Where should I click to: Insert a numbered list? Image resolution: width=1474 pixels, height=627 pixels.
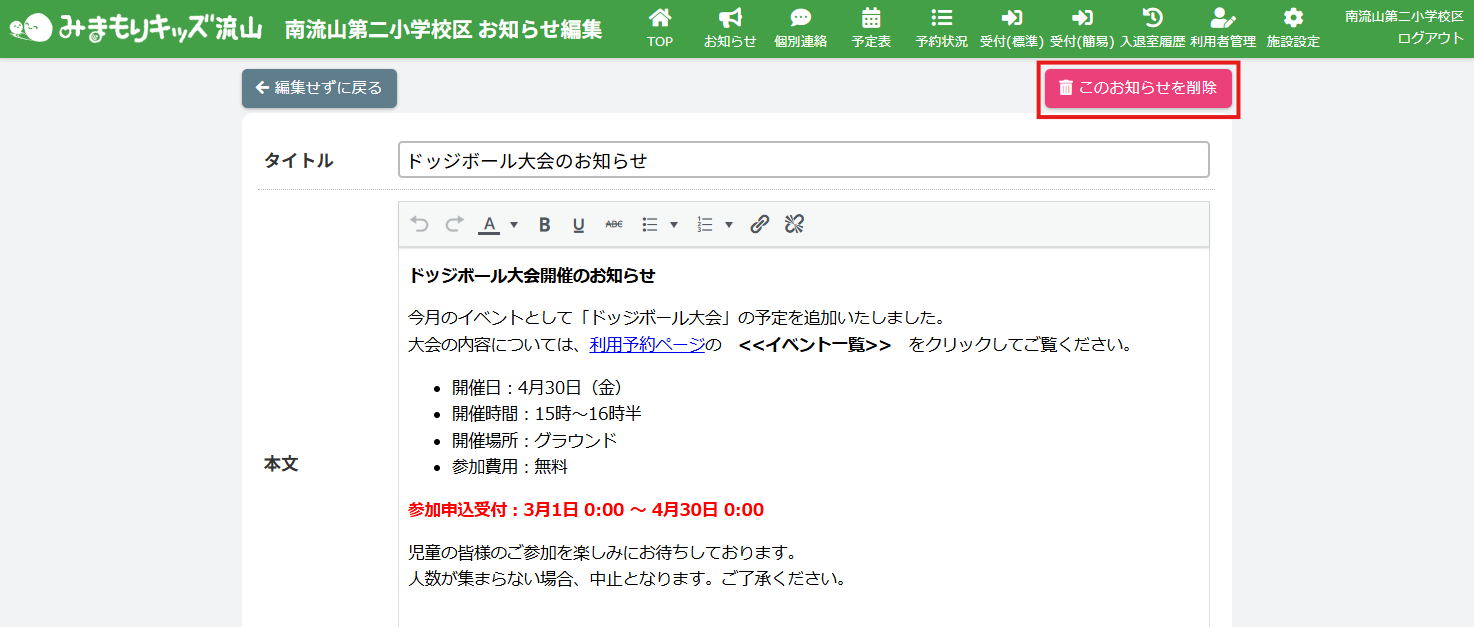click(705, 225)
